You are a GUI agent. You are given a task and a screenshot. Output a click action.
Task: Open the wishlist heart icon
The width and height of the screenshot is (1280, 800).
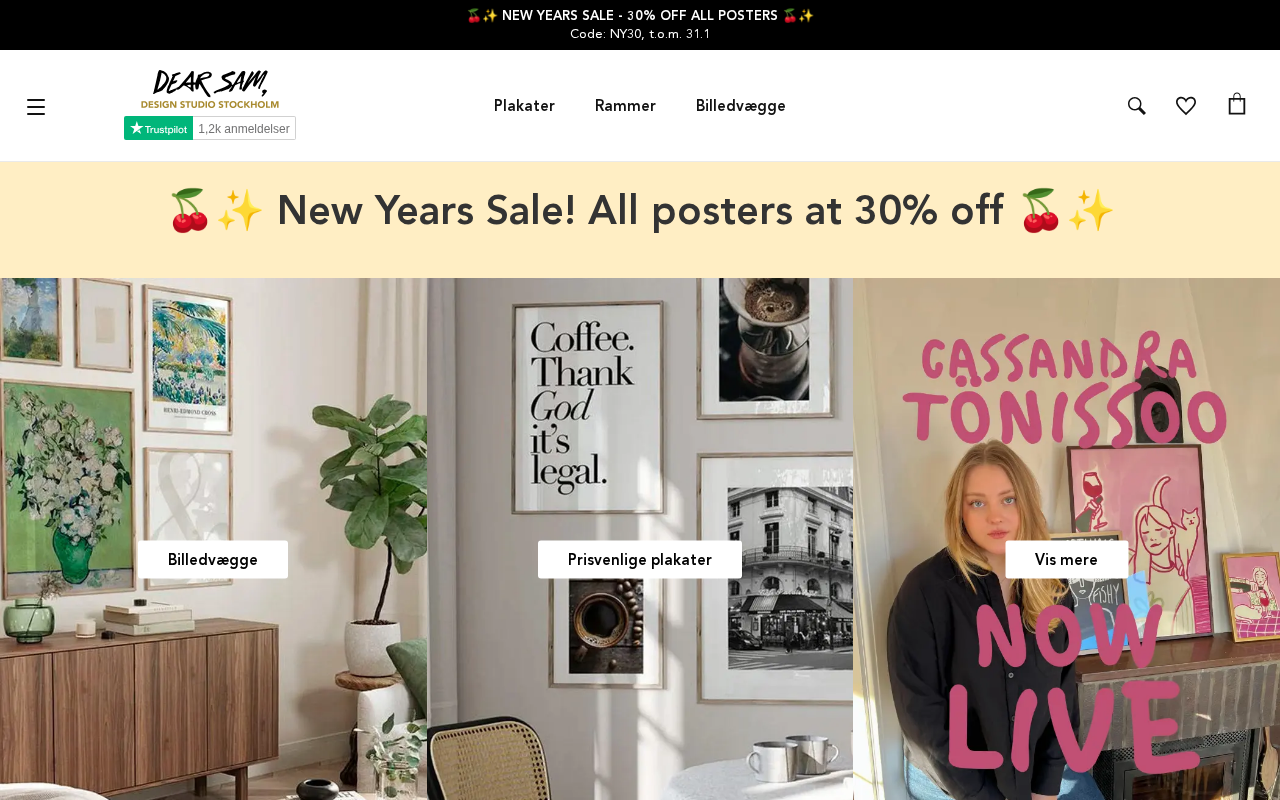1186,106
